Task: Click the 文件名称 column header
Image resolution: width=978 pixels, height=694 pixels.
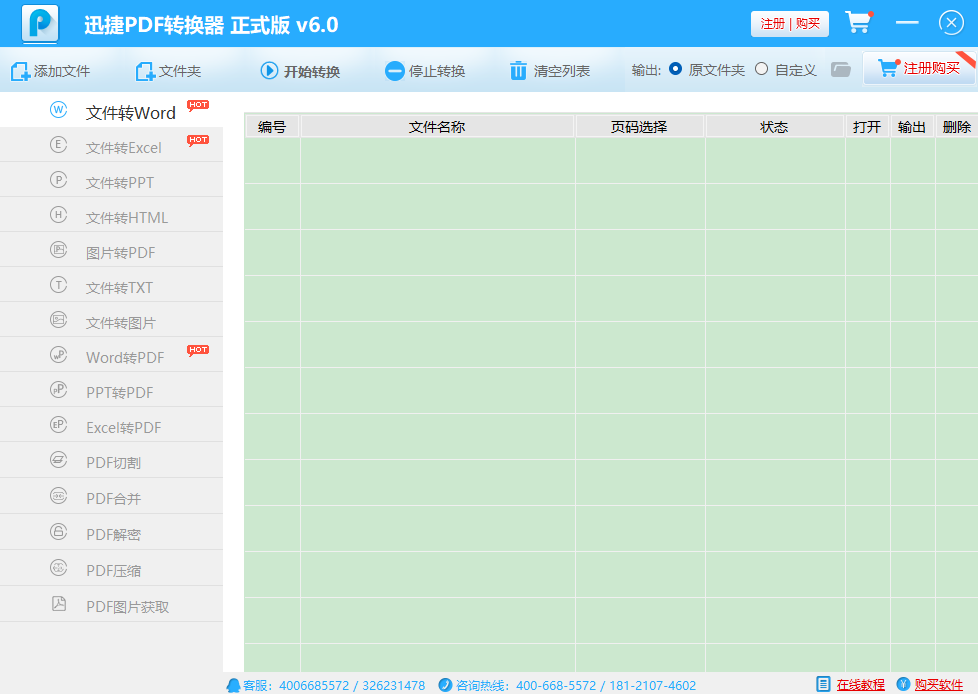Action: point(437,127)
